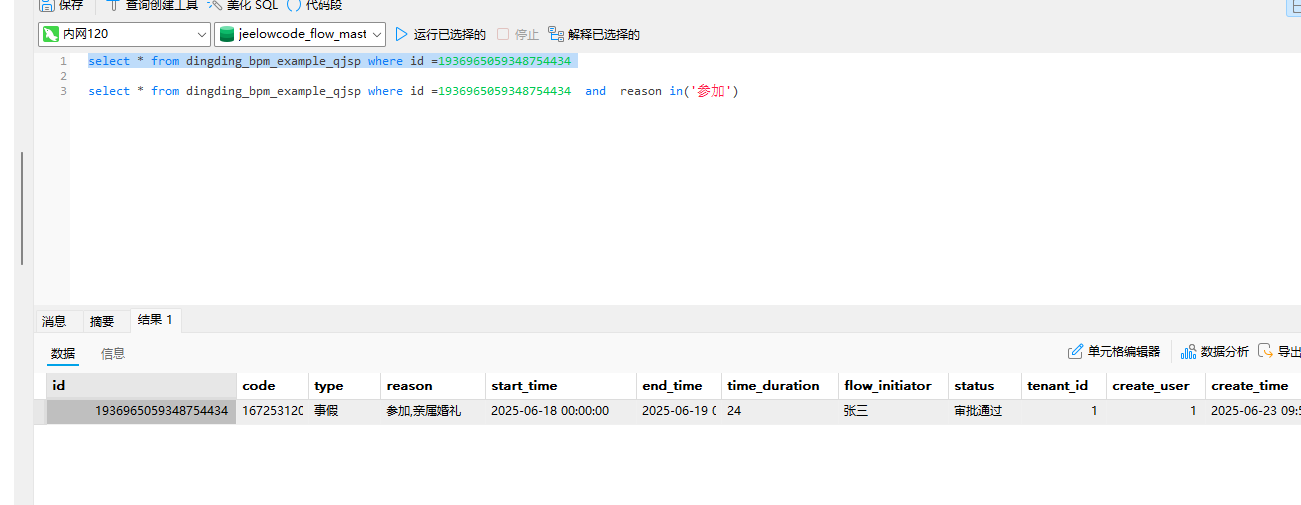The height and width of the screenshot is (505, 1301).
Task: Place cursor in highlighted SQL on line 1
Action: coord(333,61)
